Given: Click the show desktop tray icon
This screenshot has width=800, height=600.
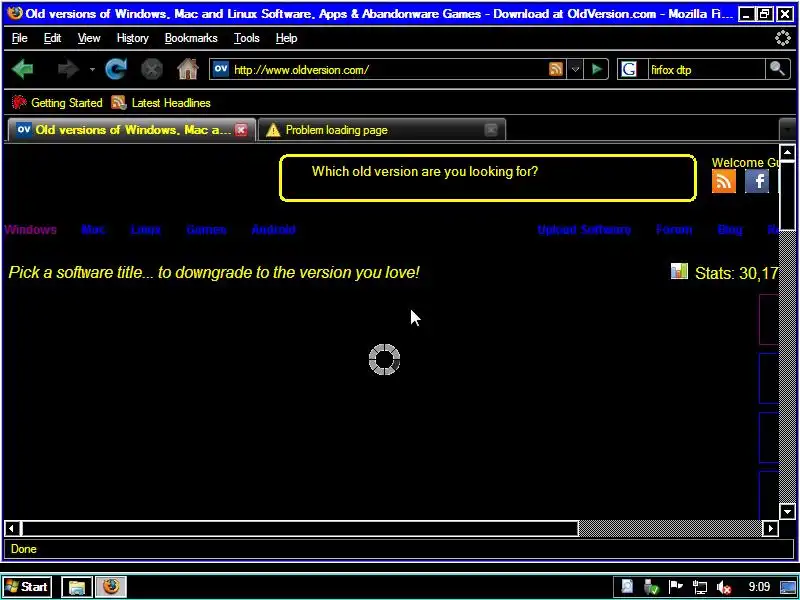Looking at the screenshot, I should click(x=788, y=587).
